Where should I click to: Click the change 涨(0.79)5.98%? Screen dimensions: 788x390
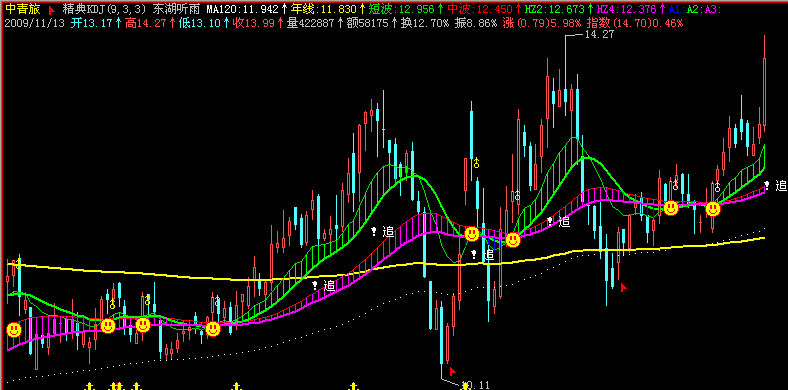click(542, 23)
